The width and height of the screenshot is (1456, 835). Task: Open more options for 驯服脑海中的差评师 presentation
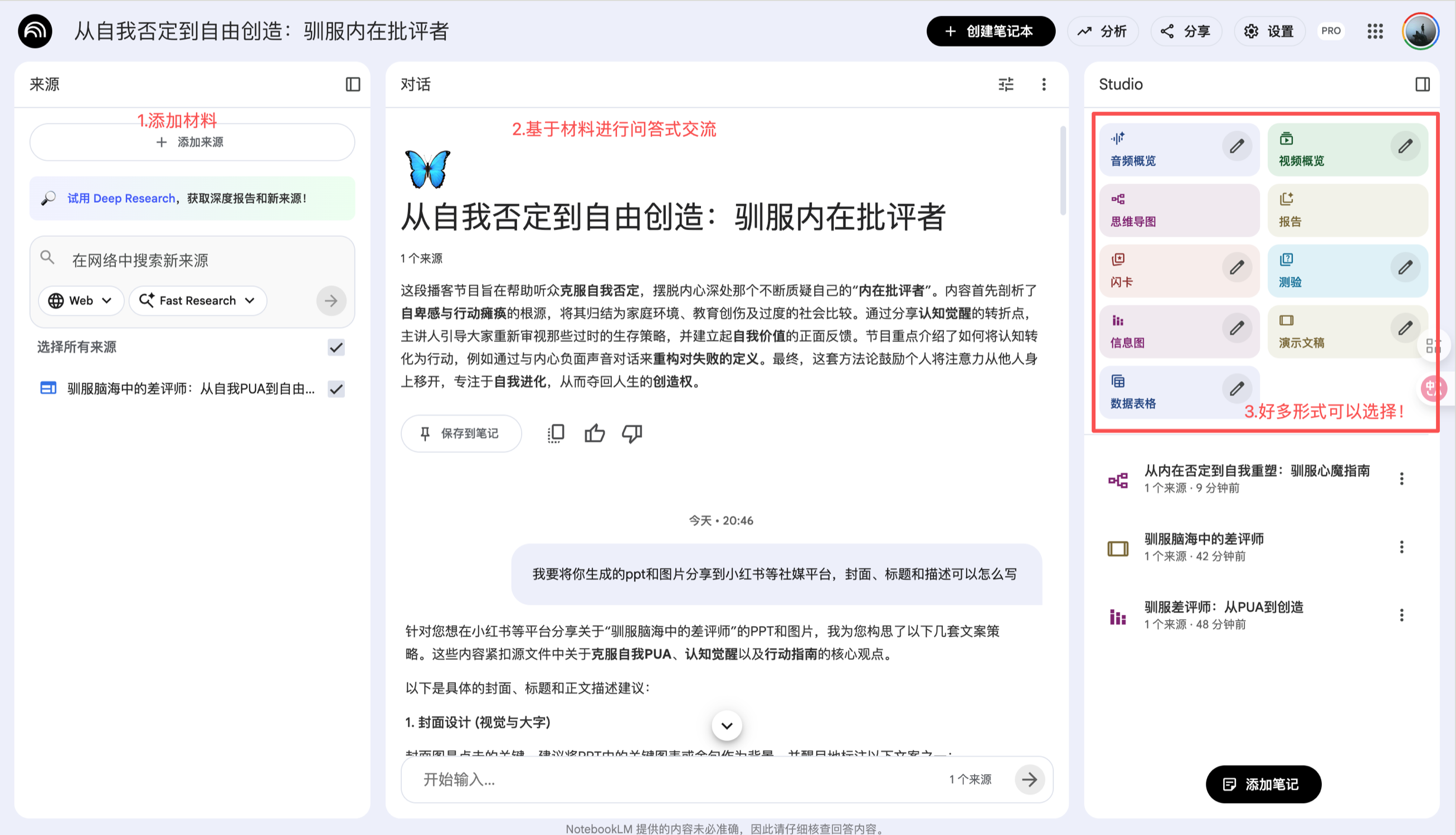point(1401,547)
